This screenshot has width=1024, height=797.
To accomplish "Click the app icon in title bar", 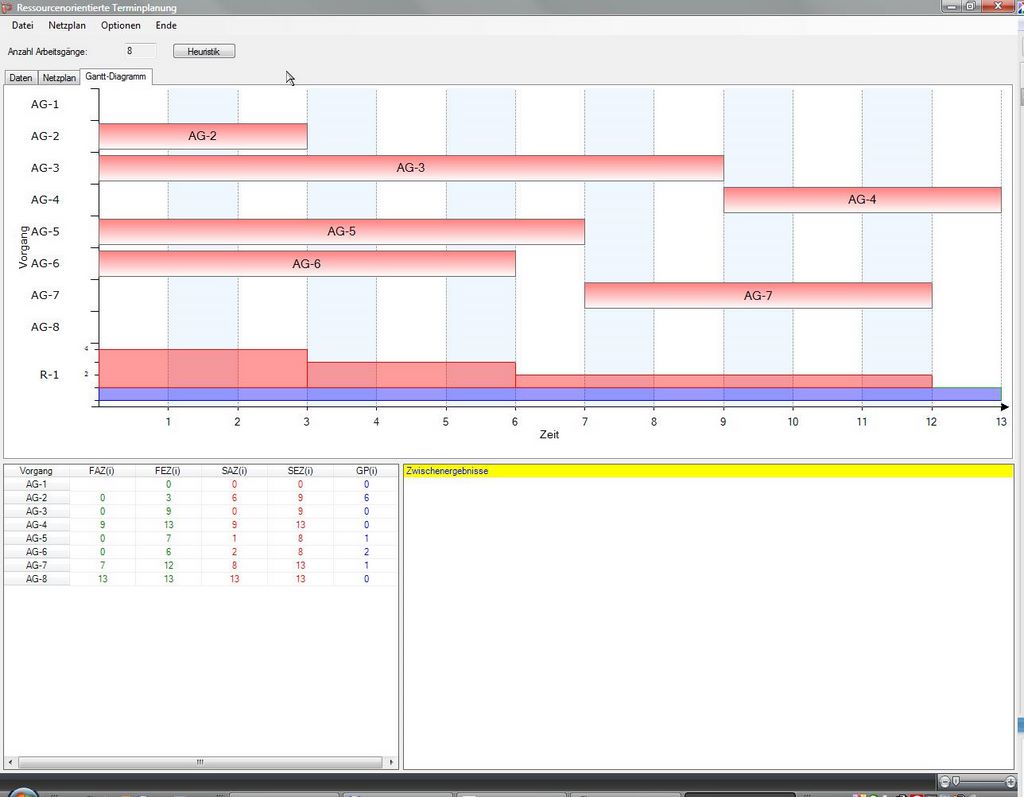I will coord(7,7).
